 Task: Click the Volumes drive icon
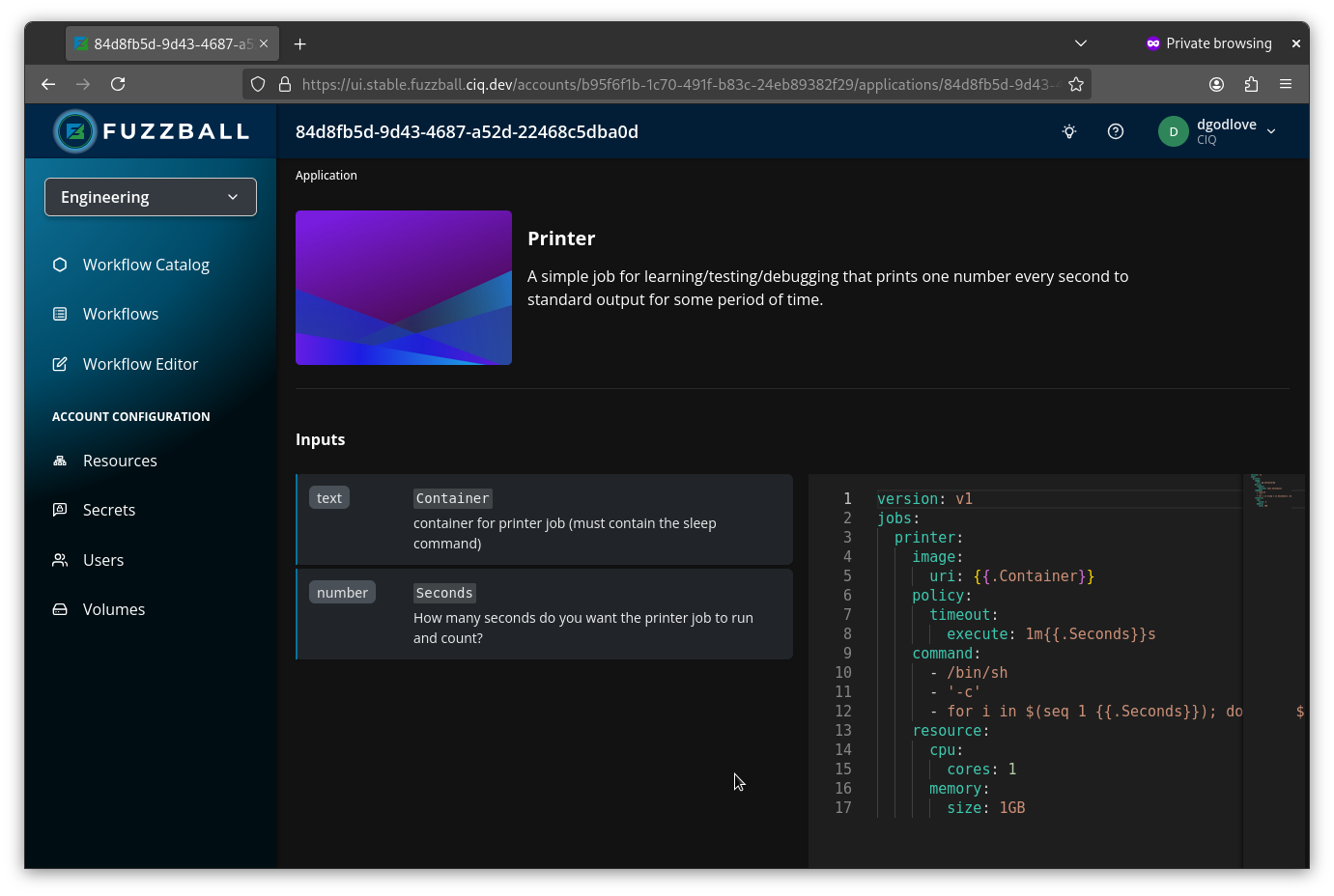(60, 609)
